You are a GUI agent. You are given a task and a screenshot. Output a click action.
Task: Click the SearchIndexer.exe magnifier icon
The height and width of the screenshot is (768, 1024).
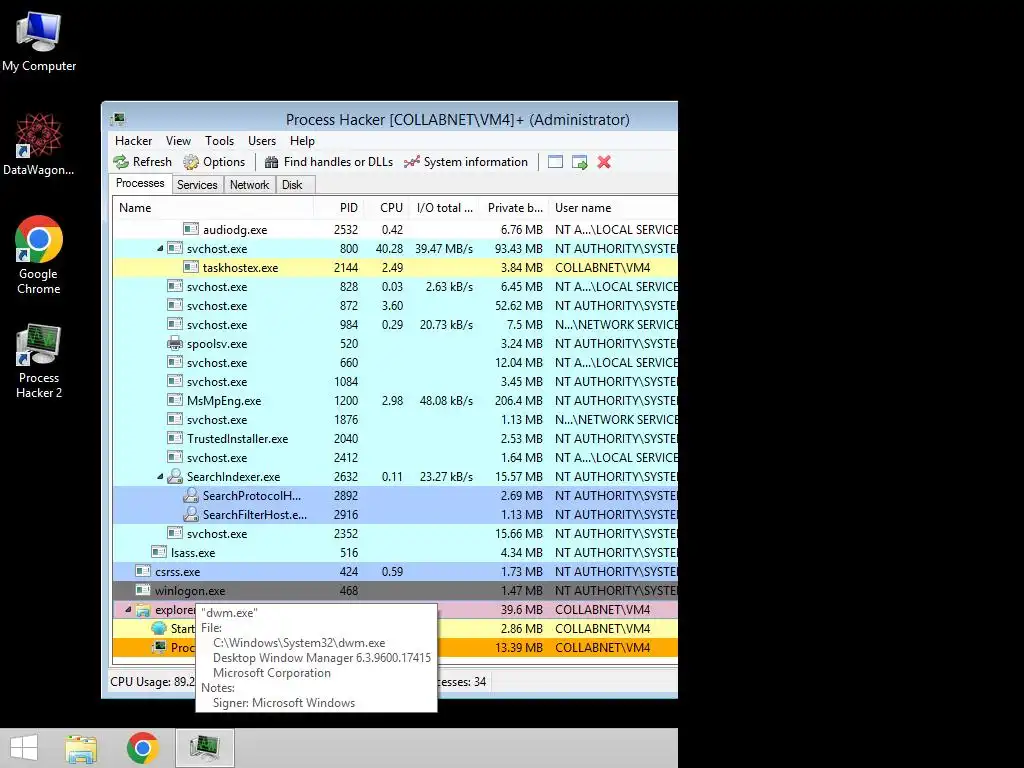(x=175, y=476)
